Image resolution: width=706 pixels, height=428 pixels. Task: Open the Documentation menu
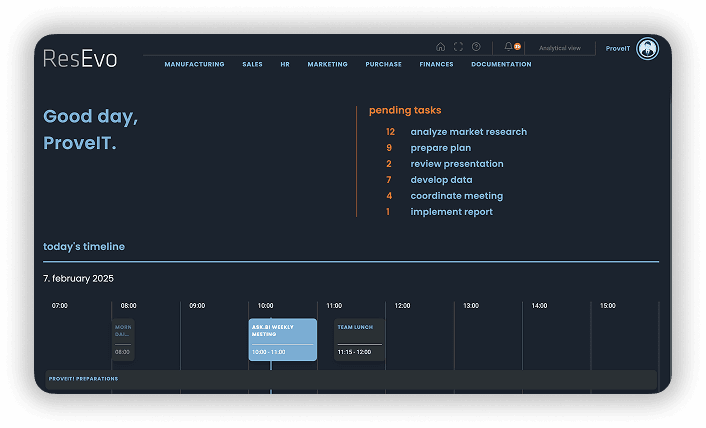coord(501,64)
